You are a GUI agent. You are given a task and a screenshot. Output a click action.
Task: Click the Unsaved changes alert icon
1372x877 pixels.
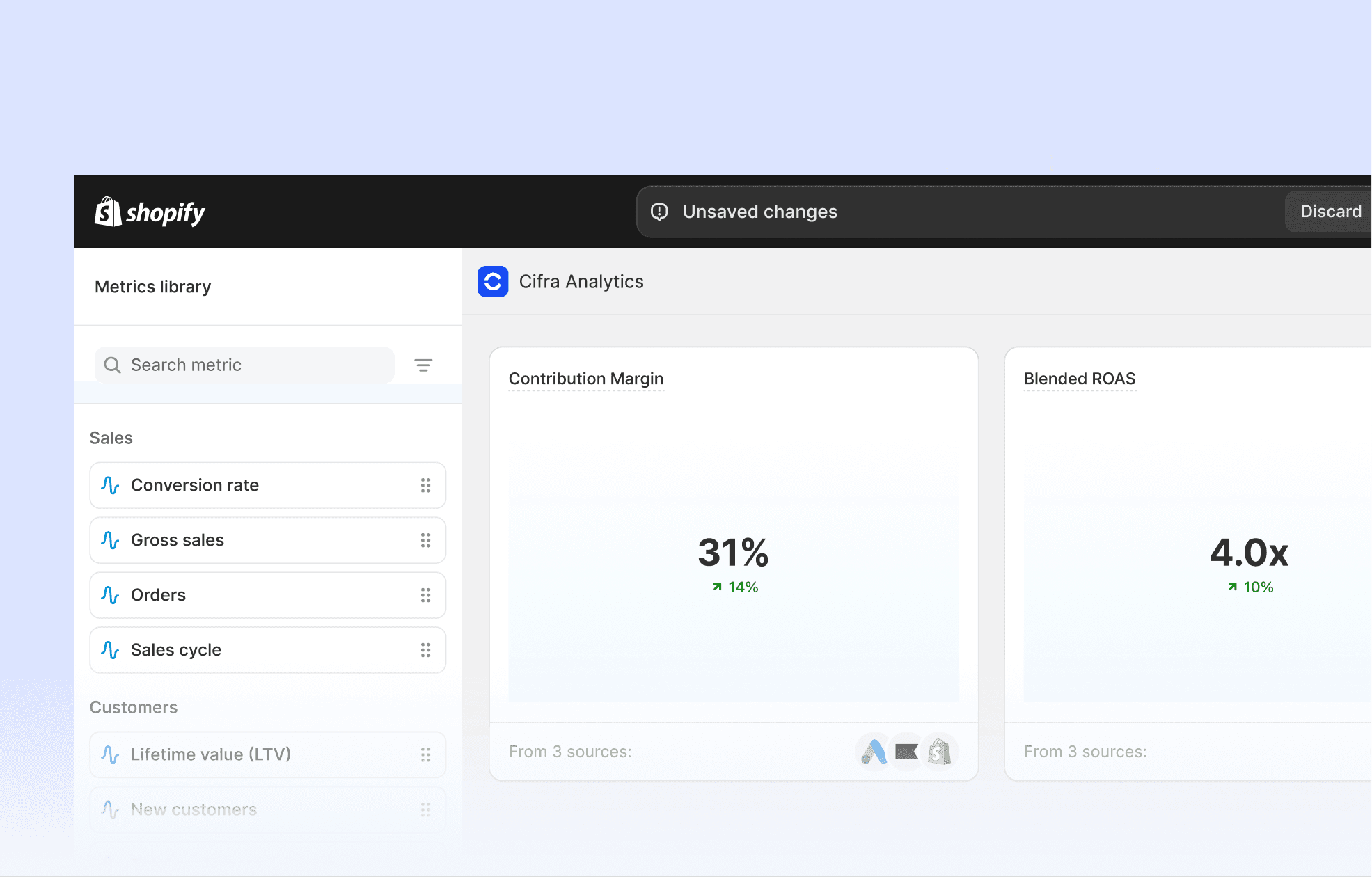(x=659, y=212)
